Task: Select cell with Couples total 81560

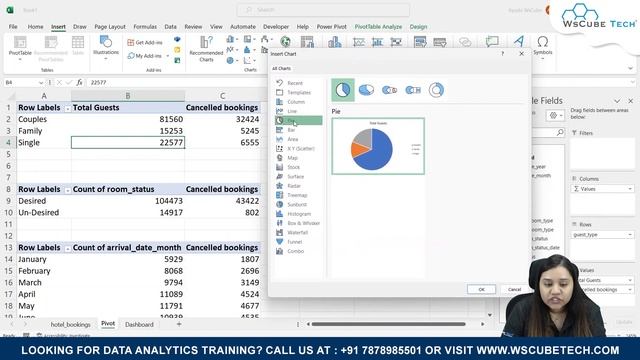Action: pos(128,119)
